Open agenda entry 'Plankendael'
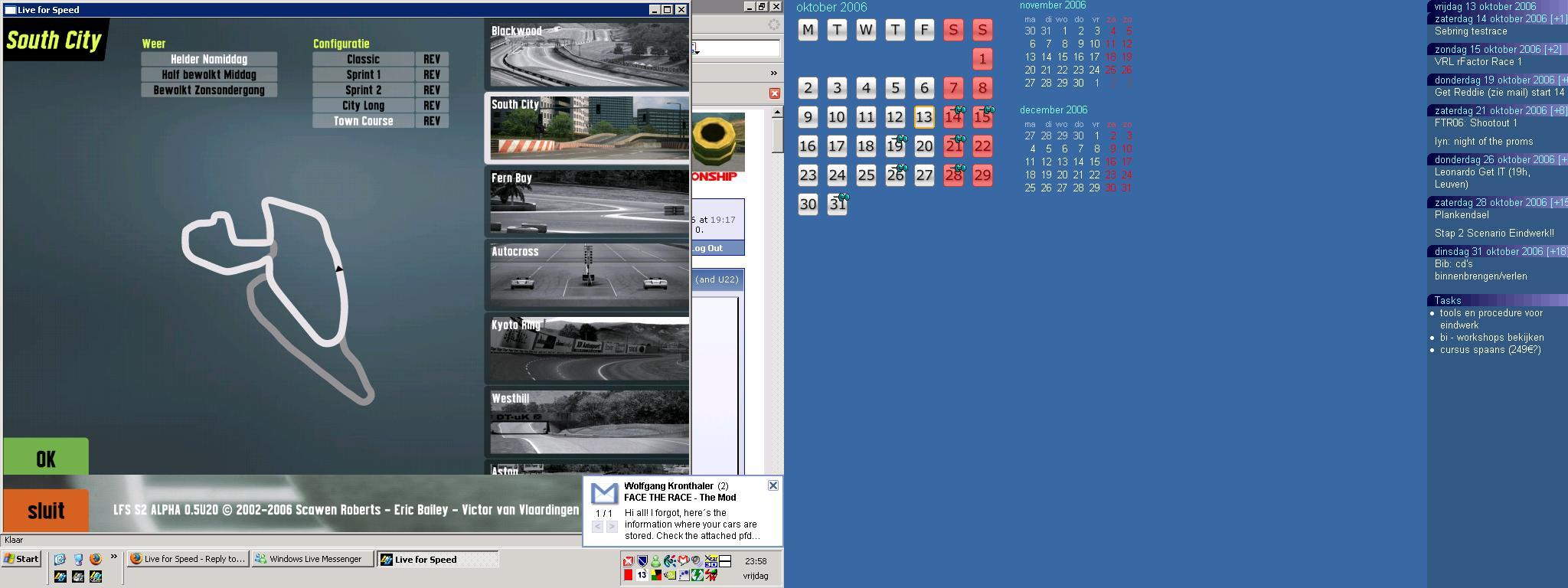Viewport: 1568px width, 588px height. [x=1462, y=215]
